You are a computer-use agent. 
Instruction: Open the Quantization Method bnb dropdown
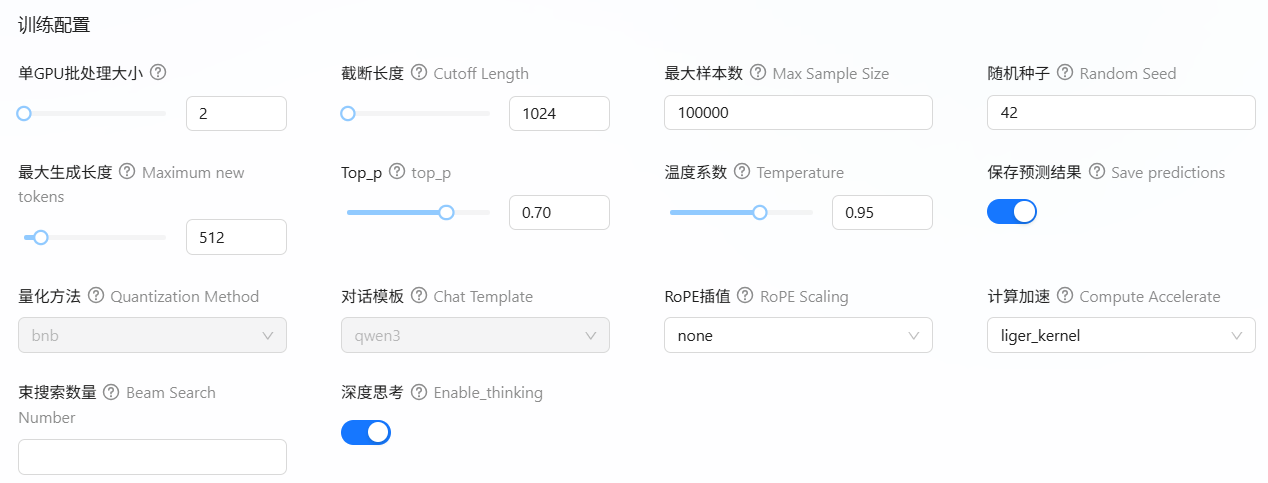[152, 336]
